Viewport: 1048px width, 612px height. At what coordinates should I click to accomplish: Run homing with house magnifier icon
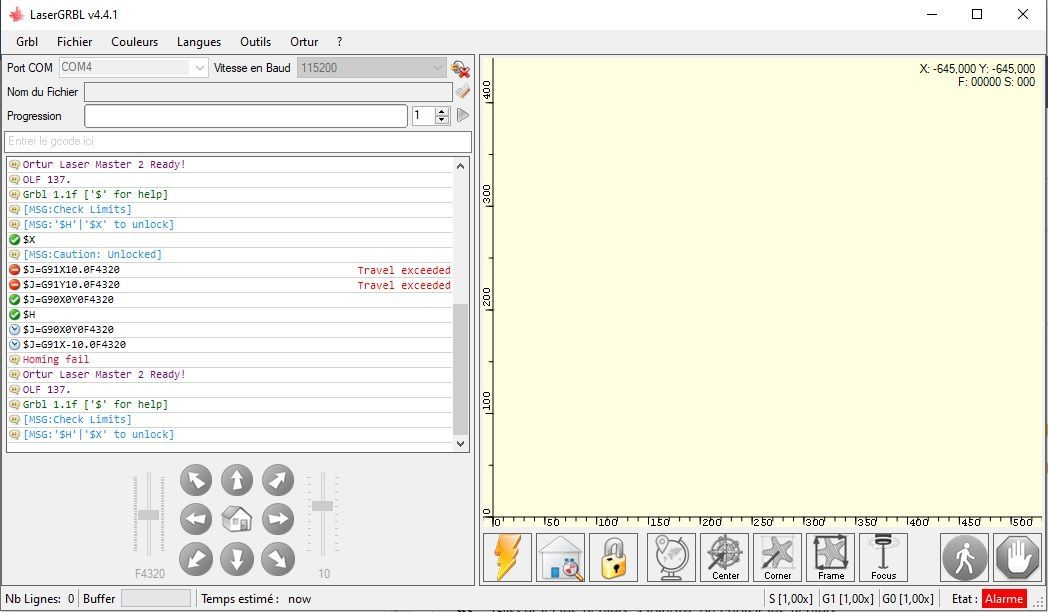click(560, 557)
